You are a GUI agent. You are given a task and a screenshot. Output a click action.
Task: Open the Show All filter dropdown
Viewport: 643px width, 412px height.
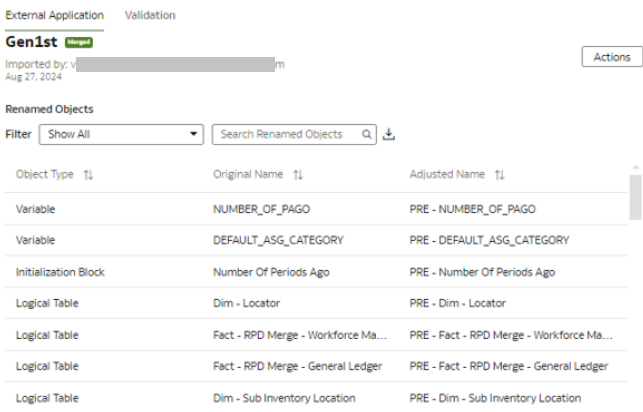(120, 134)
